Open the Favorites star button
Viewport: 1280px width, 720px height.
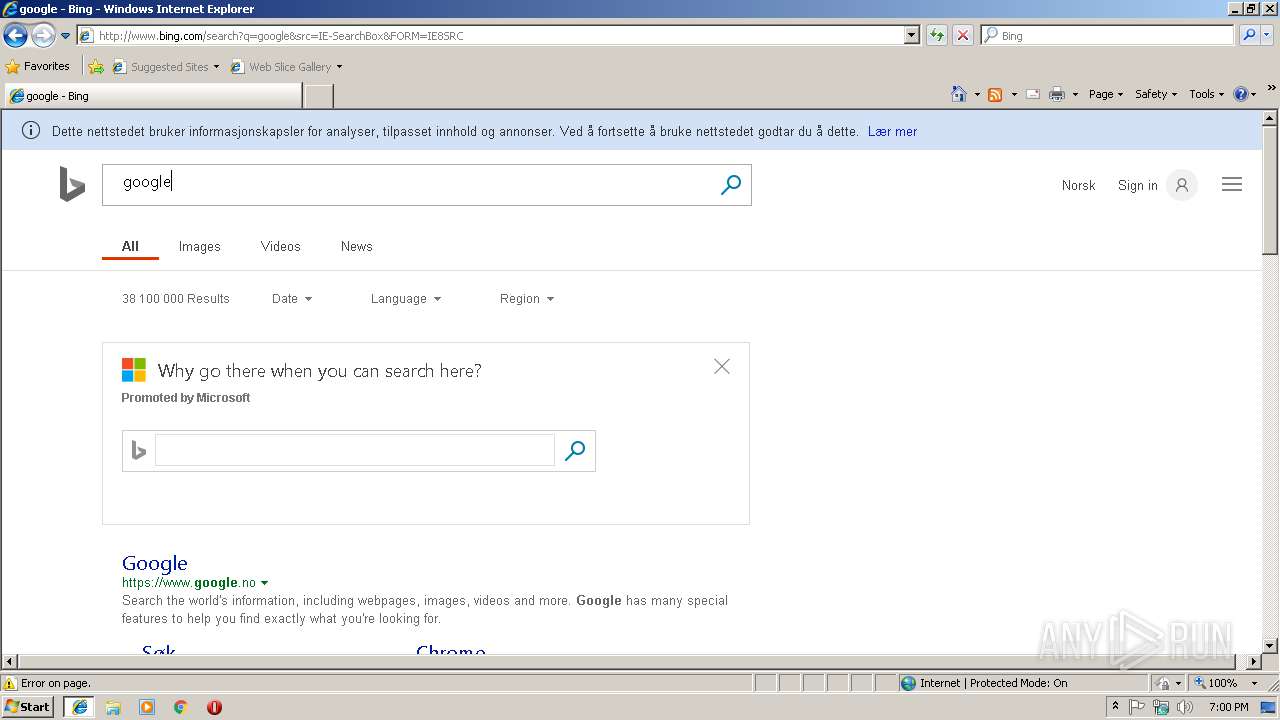coord(38,66)
